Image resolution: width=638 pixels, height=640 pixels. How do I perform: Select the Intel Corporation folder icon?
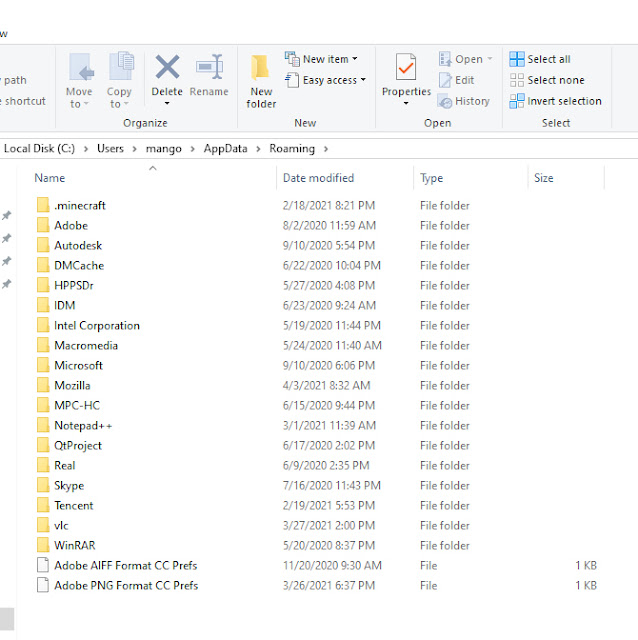(x=43, y=325)
